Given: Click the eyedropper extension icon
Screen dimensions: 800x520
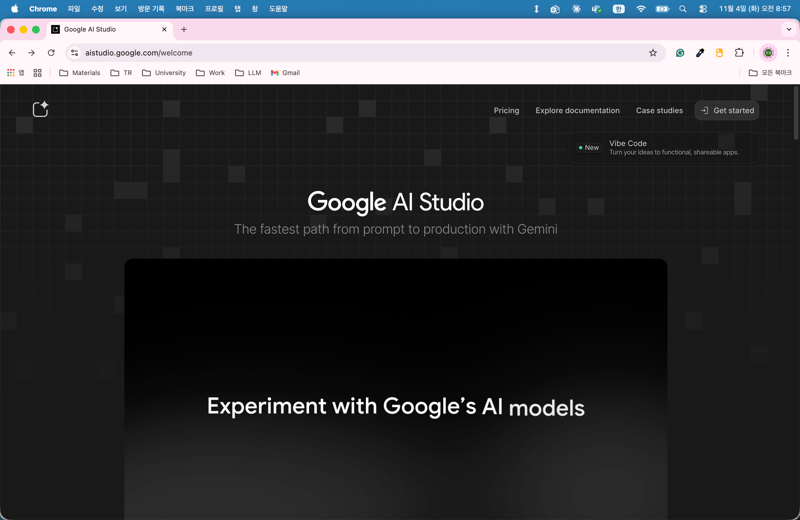Looking at the screenshot, I should 700,53.
